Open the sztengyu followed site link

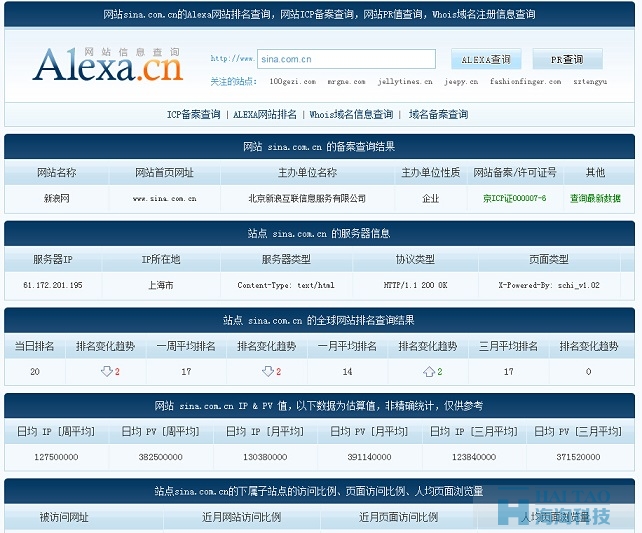590,81
